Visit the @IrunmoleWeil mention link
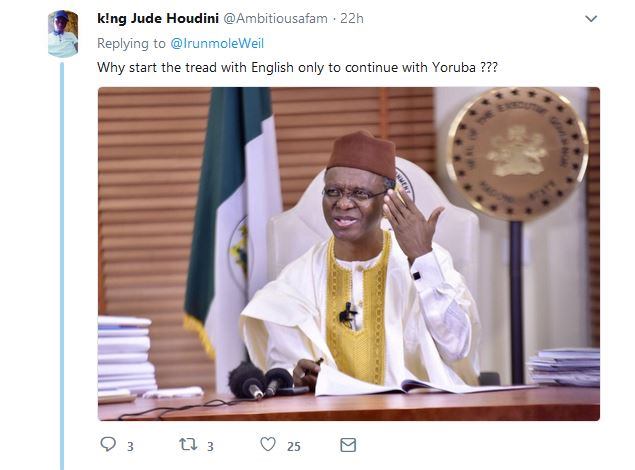Screen dimensions: 635x470 [x=217, y=43]
